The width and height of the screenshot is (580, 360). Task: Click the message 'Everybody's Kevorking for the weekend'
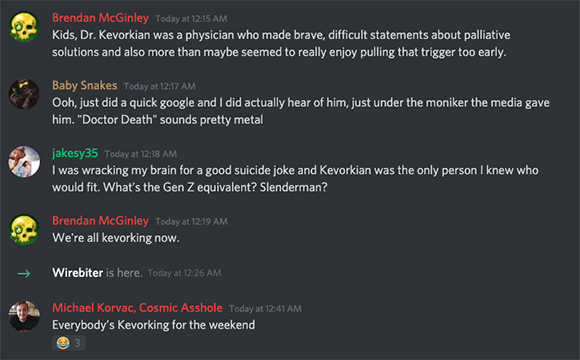pyautogui.click(x=154, y=325)
